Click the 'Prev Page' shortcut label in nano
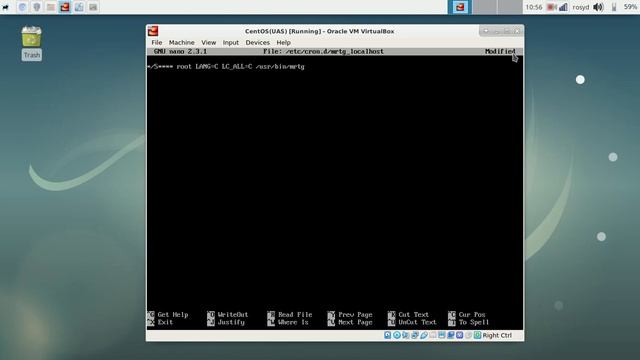This screenshot has width=640, height=360. tap(355, 315)
